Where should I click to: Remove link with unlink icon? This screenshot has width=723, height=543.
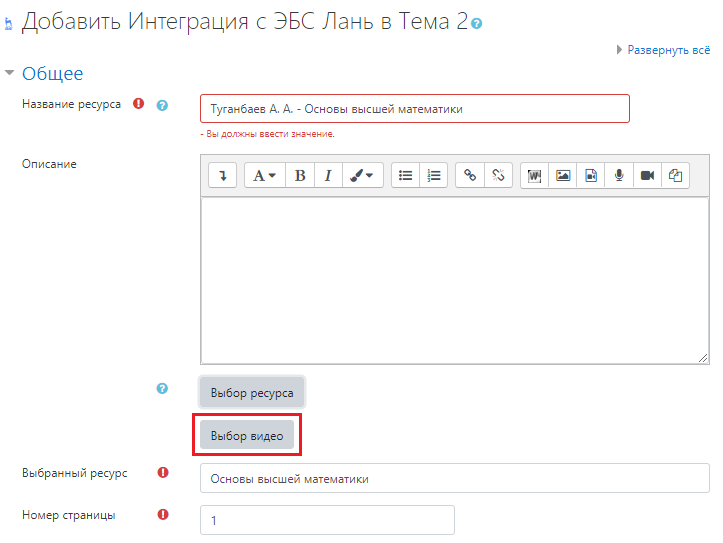coord(498,175)
